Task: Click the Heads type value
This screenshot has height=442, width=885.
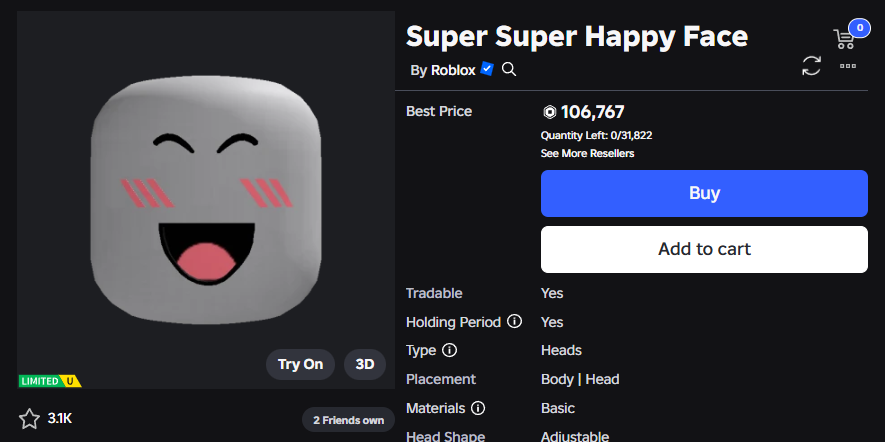Action: [561, 351]
